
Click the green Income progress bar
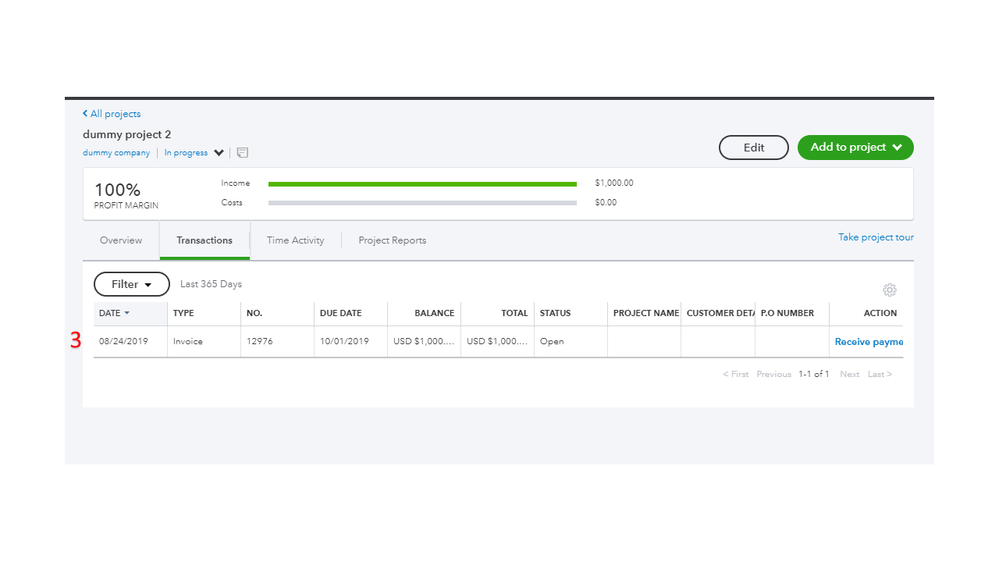422,184
